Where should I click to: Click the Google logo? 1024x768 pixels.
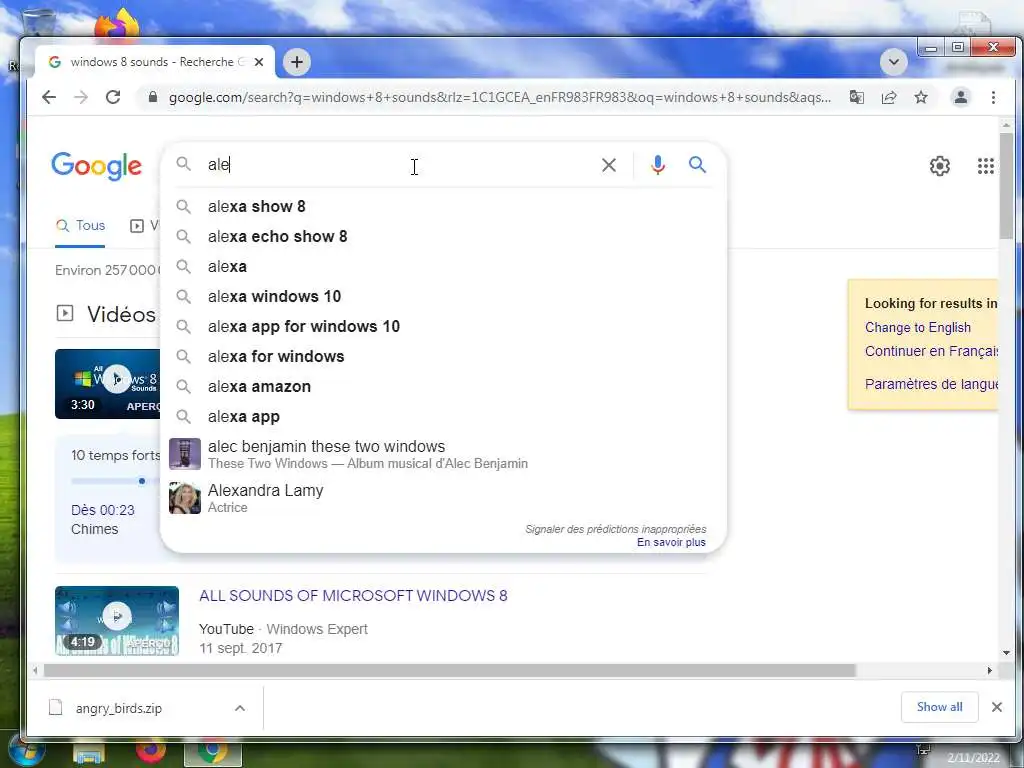coord(97,166)
